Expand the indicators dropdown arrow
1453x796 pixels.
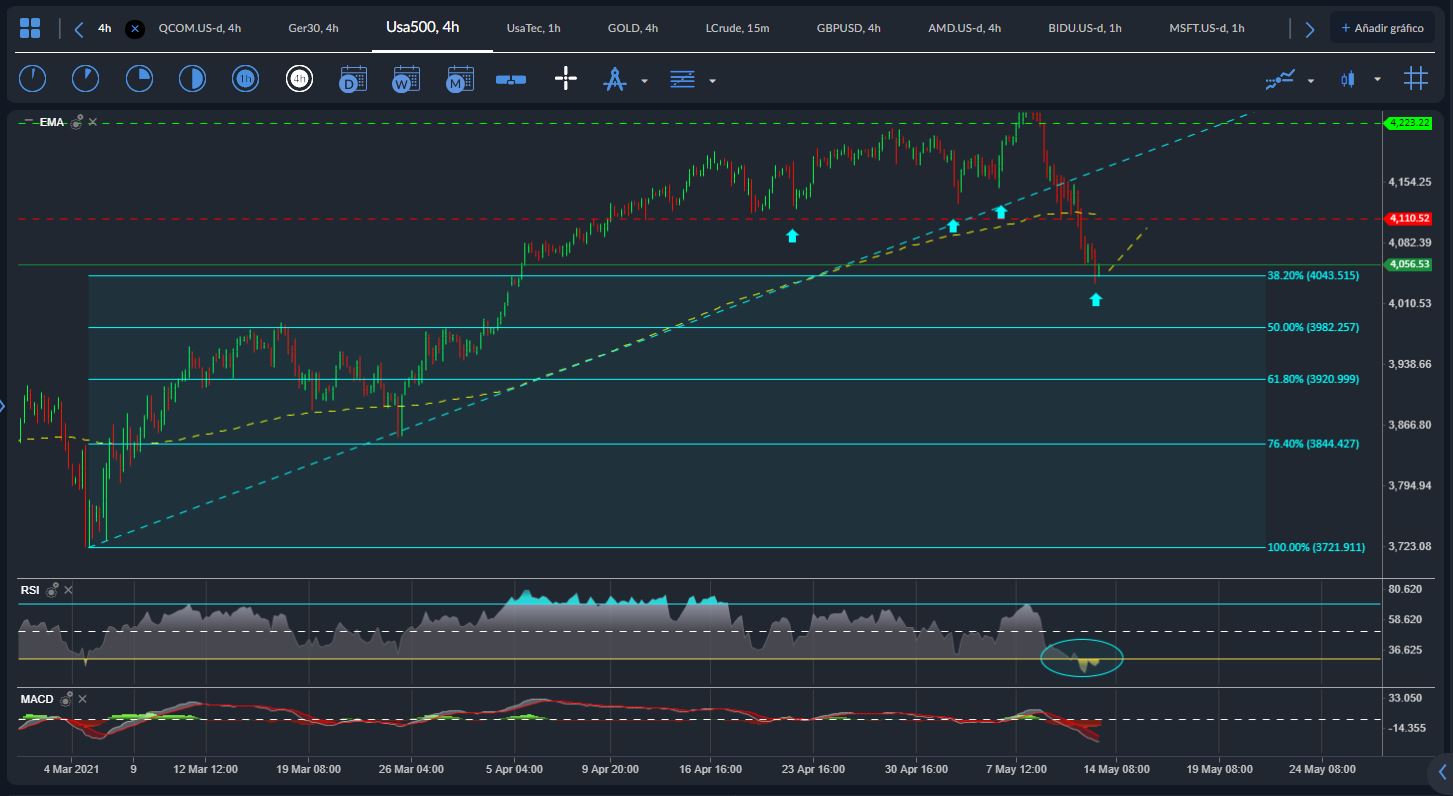coord(1310,80)
